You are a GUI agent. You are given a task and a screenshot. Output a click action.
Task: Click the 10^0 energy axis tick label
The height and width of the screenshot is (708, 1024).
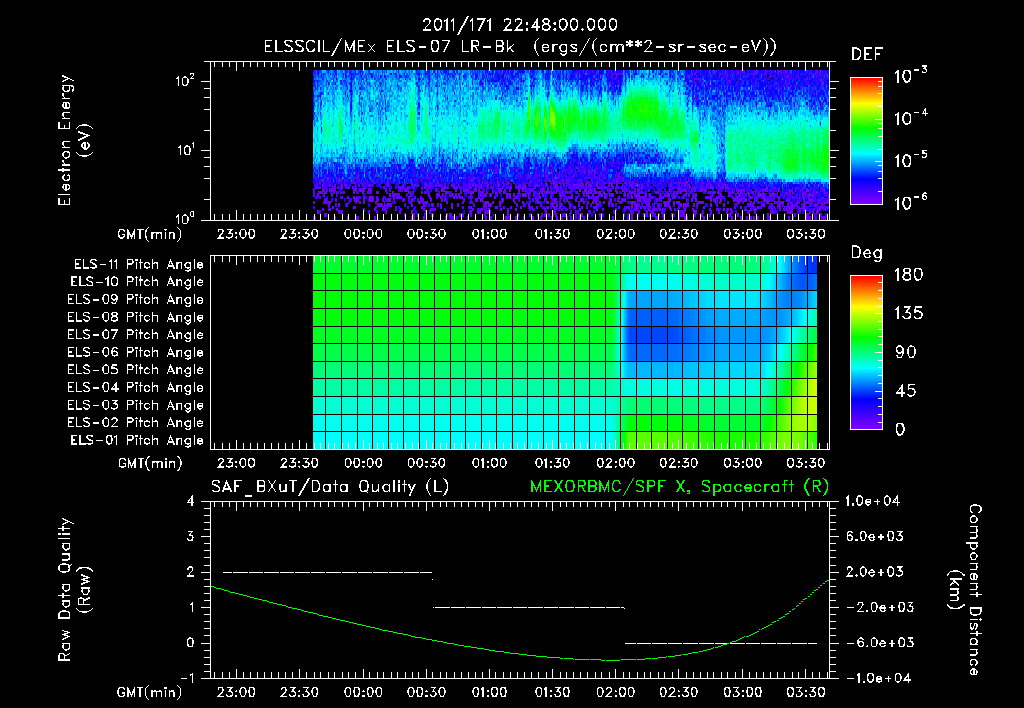185,217
